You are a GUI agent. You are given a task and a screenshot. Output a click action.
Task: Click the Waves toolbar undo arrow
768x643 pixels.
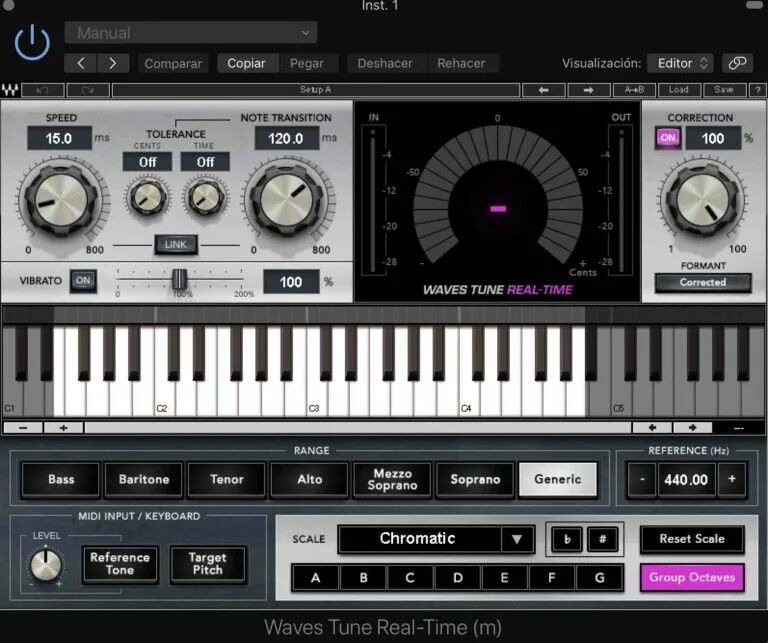point(43,90)
